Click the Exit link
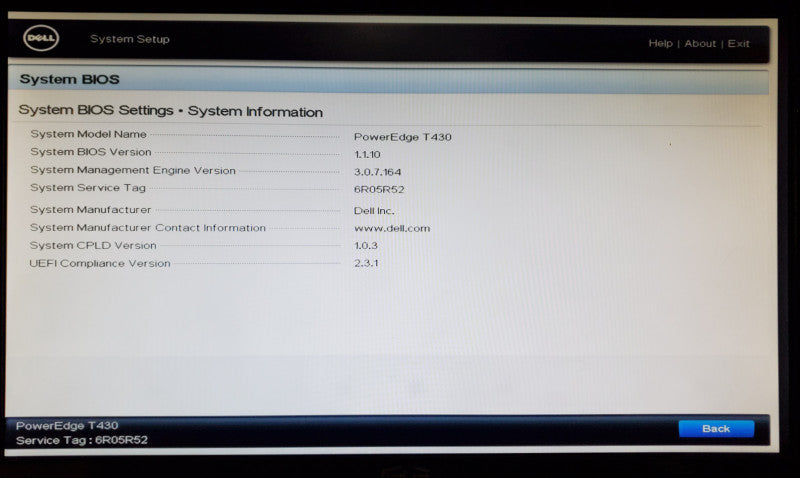 coord(738,43)
